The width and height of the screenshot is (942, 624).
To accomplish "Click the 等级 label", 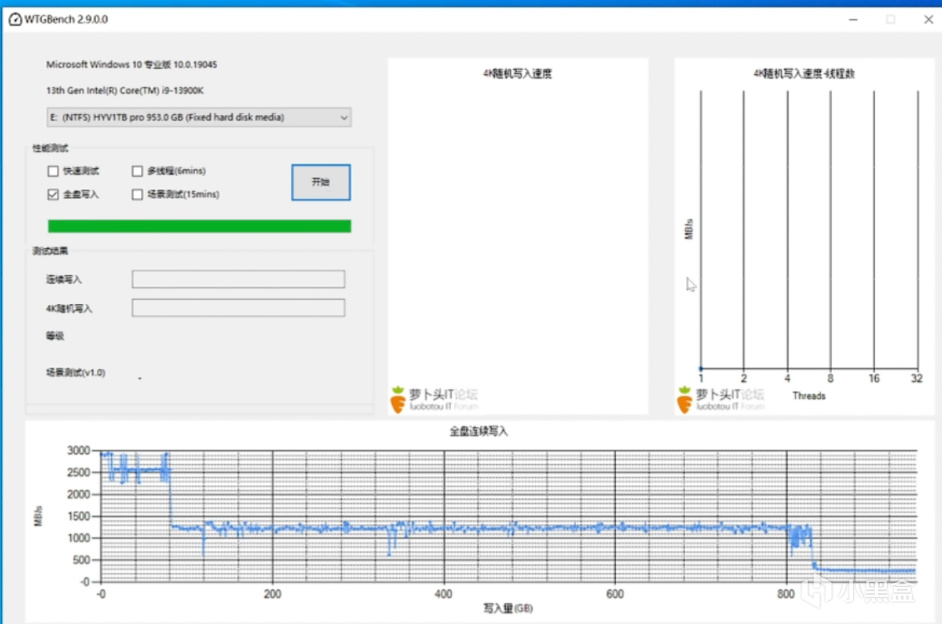I will click(x=55, y=336).
